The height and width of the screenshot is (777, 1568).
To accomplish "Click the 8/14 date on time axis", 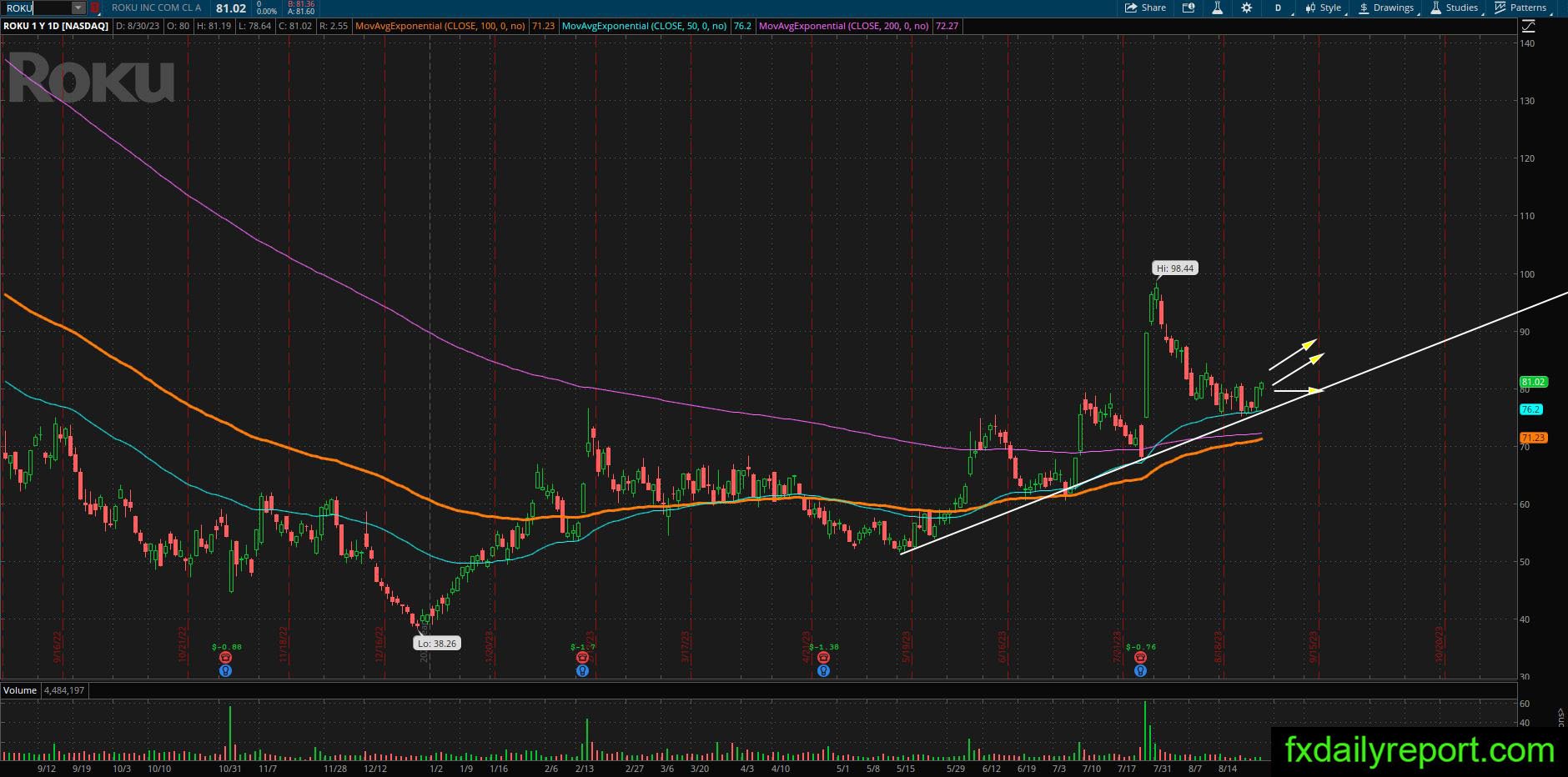I will [x=1227, y=769].
